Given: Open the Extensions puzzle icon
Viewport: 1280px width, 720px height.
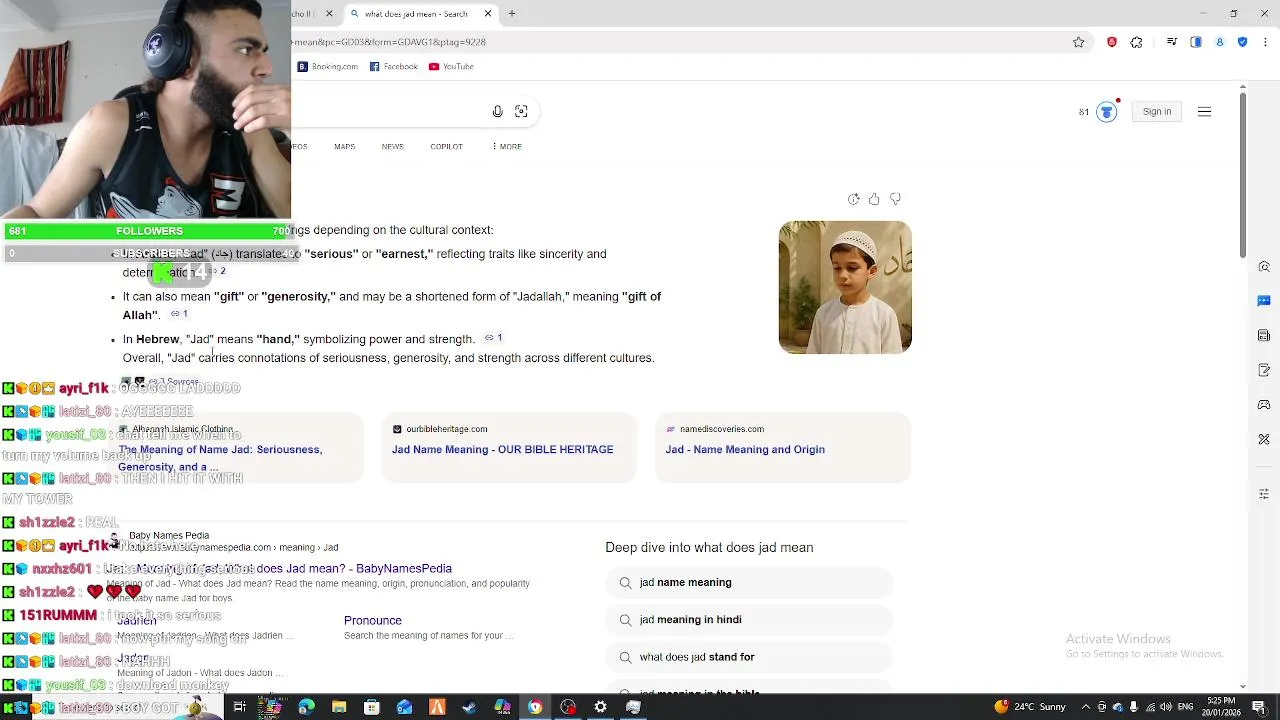Looking at the screenshot, I should [1136, 42].
